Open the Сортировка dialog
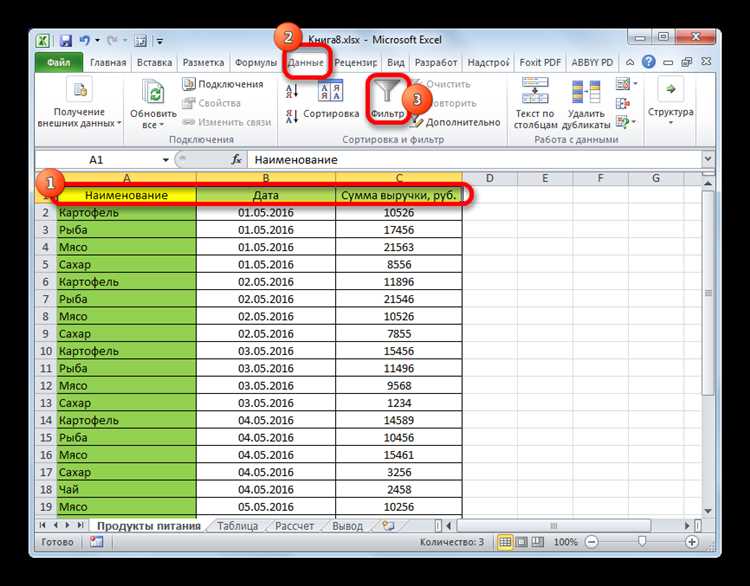 tap(331, 100)
